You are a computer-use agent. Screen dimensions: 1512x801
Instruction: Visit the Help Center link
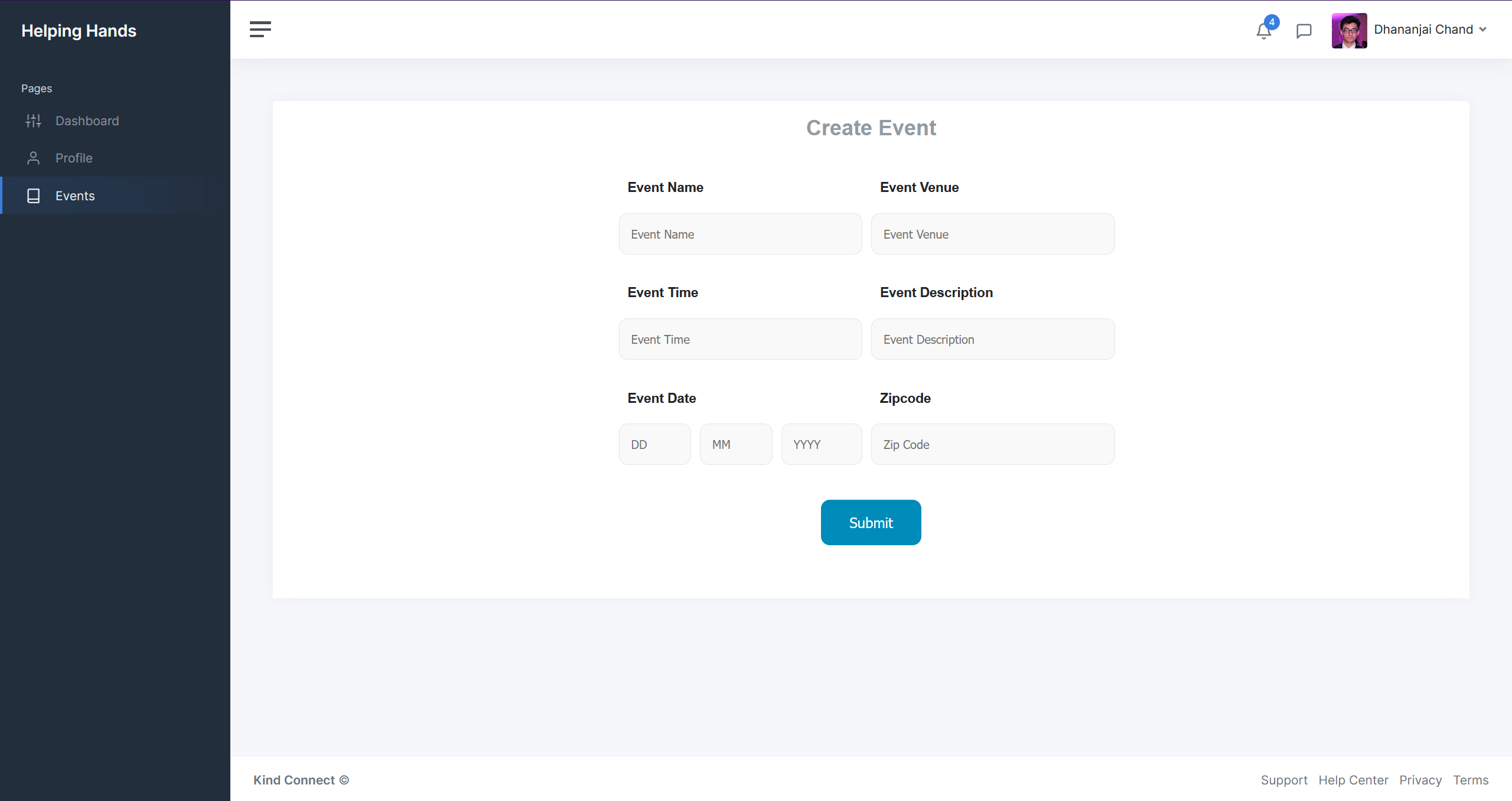pyautogui.click(x=1353, y=780)
